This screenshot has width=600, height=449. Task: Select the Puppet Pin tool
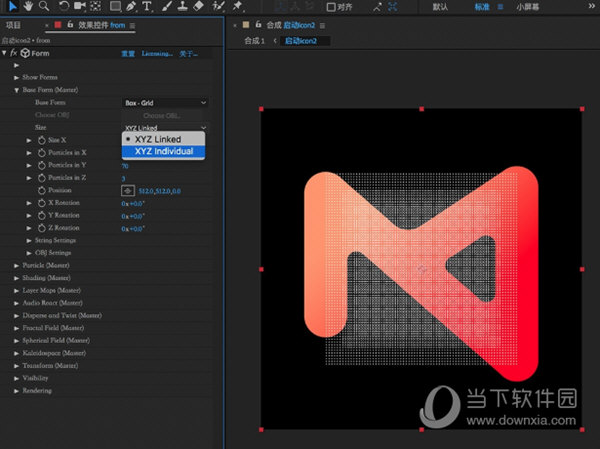point(237,6)
